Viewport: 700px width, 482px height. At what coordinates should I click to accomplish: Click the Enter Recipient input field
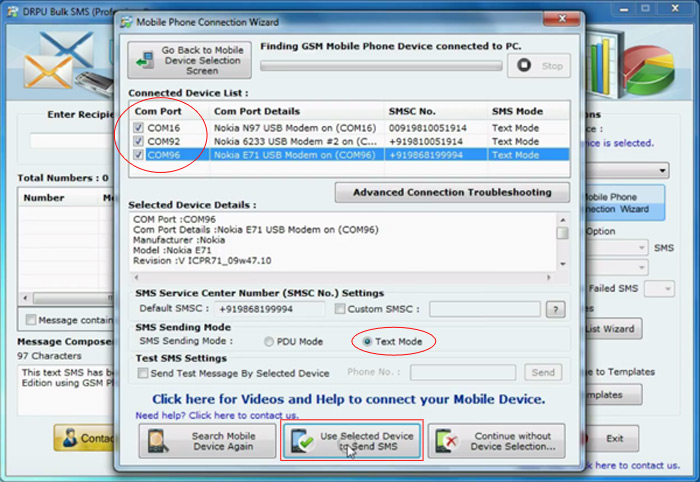[x=71, y=141]
